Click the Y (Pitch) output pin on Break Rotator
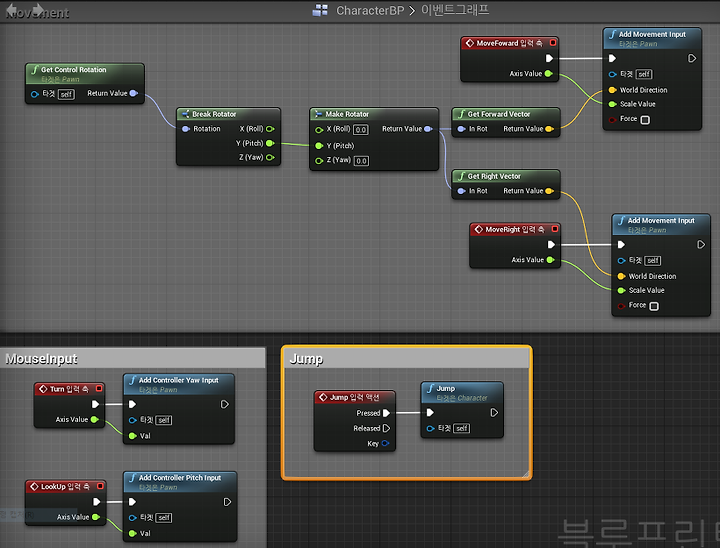The width and height of the screenshot is (720, 548). (270, 143)
